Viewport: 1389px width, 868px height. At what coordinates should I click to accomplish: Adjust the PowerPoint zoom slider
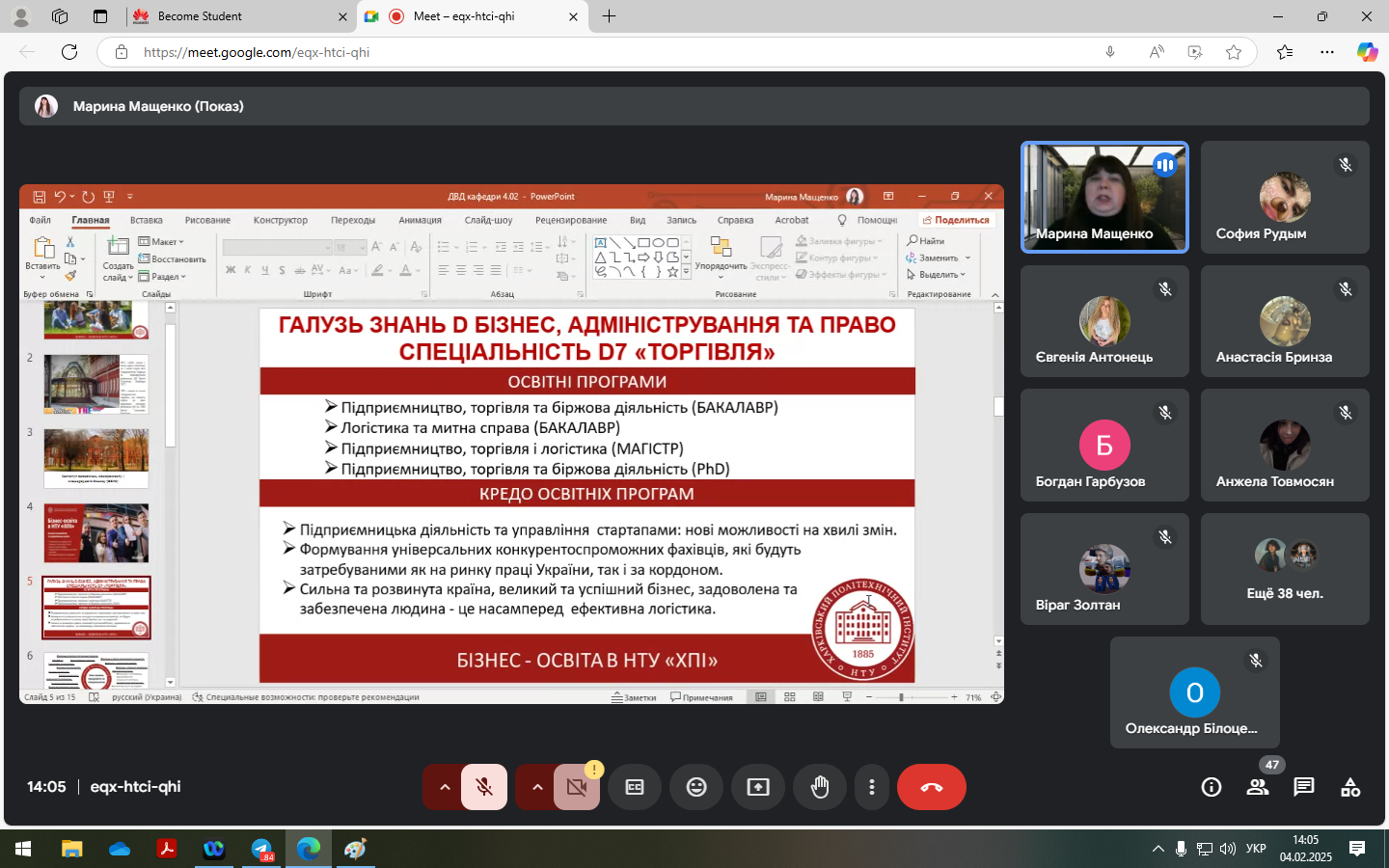[x=902, y=697]
